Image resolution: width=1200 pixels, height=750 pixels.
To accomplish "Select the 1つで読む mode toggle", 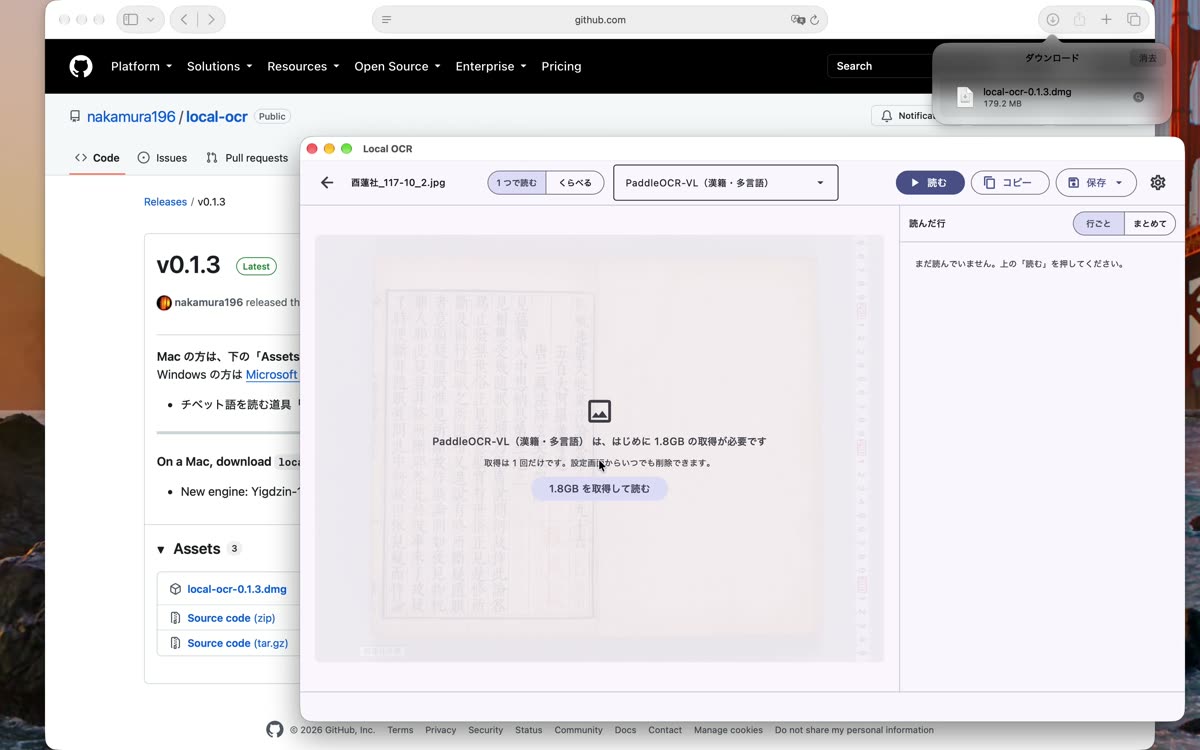I will click(x=517, y=183).
